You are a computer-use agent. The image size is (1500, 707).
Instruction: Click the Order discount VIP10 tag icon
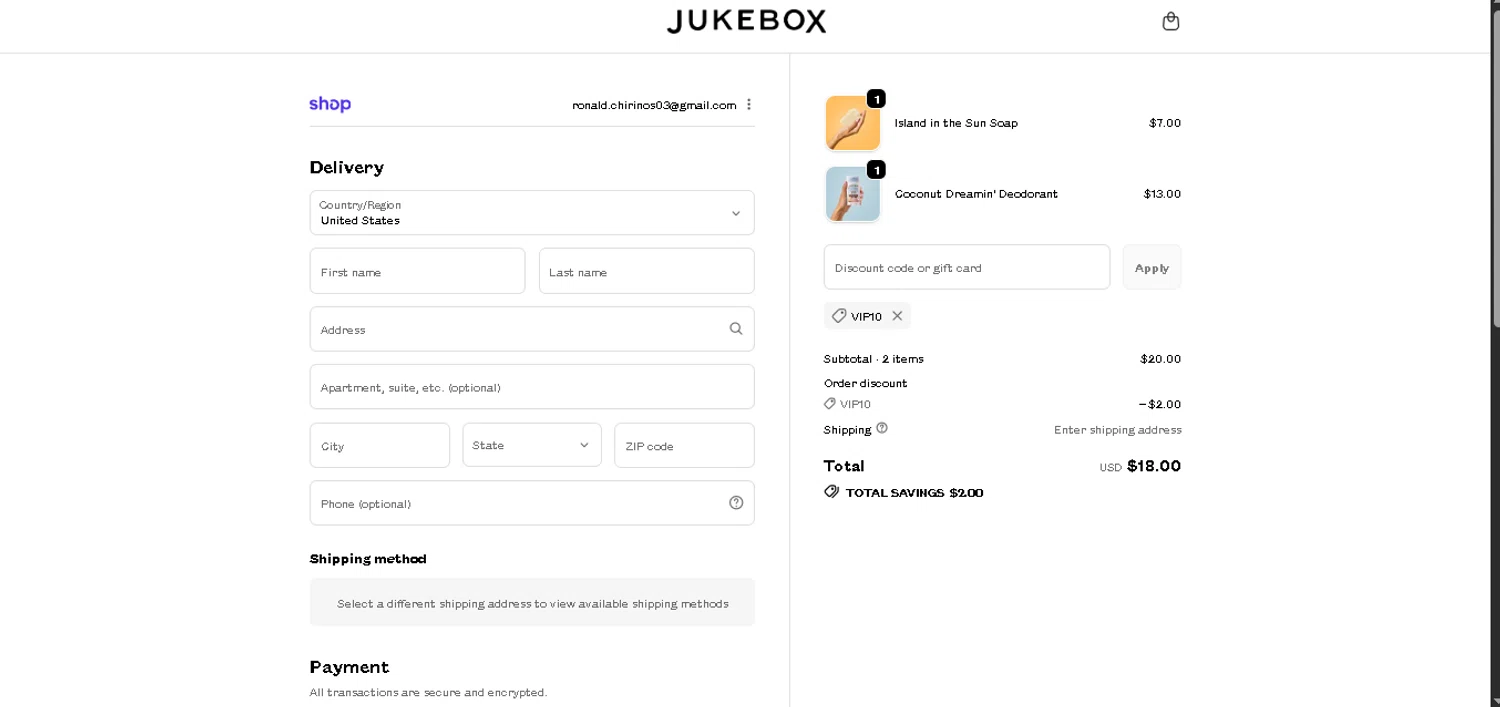coord(830,404)
